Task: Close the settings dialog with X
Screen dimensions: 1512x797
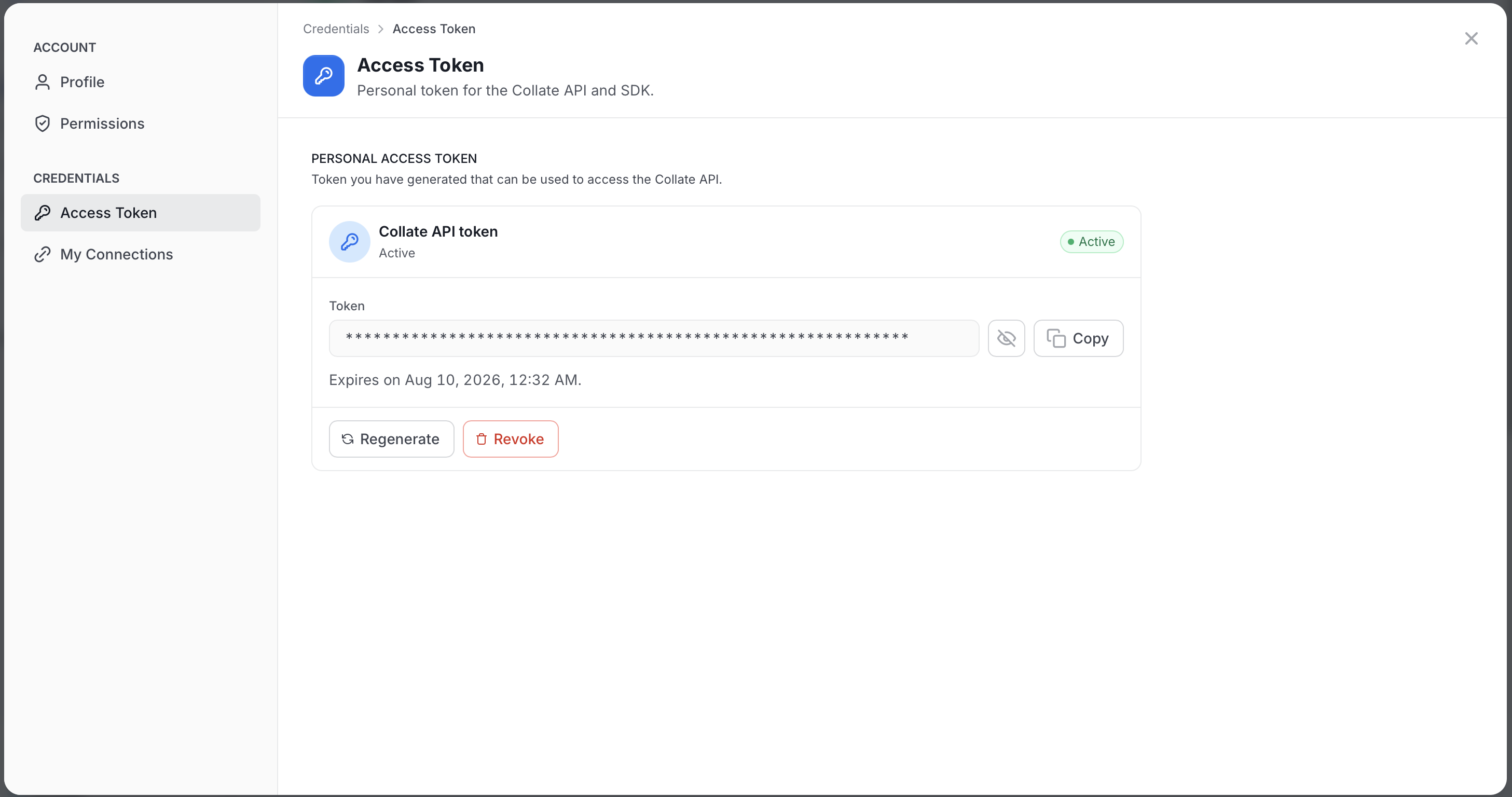Action: 1471,39
